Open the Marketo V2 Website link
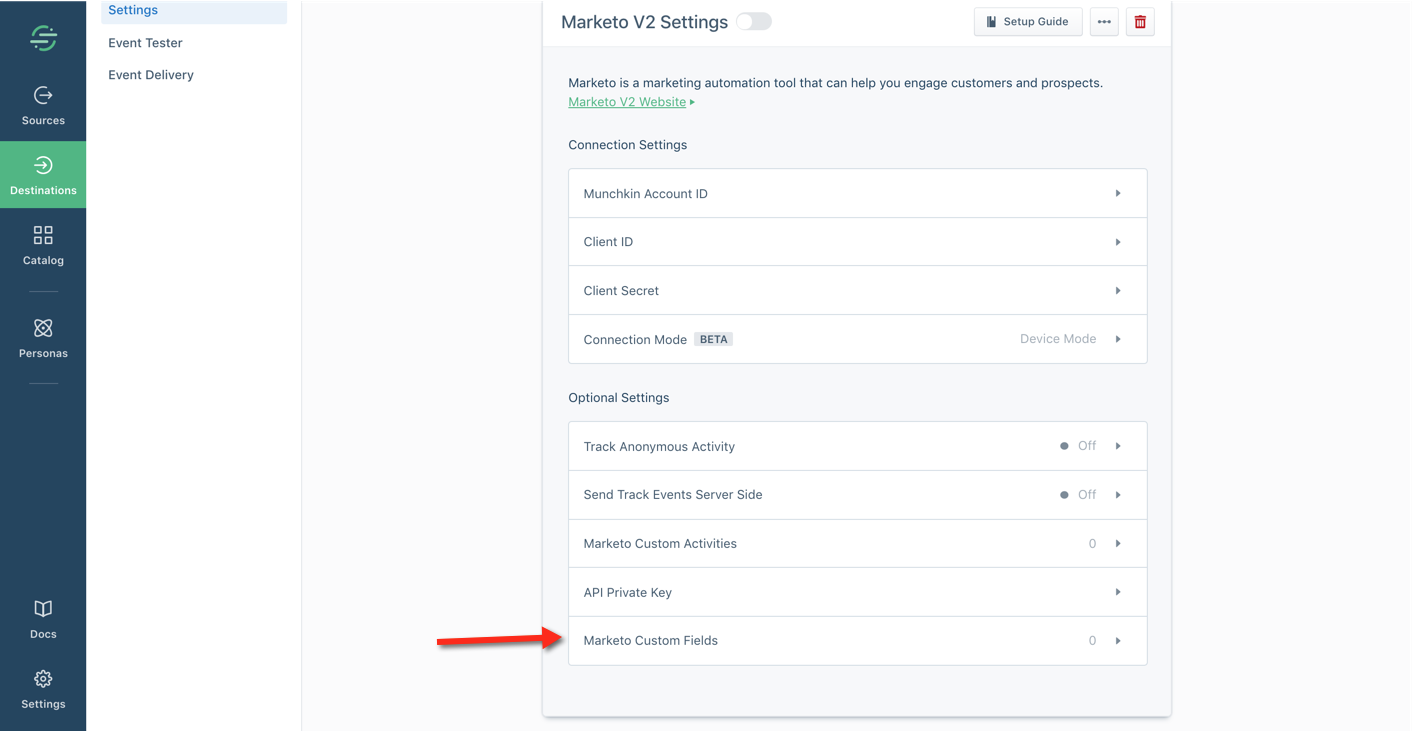 [x=627, y=102]
